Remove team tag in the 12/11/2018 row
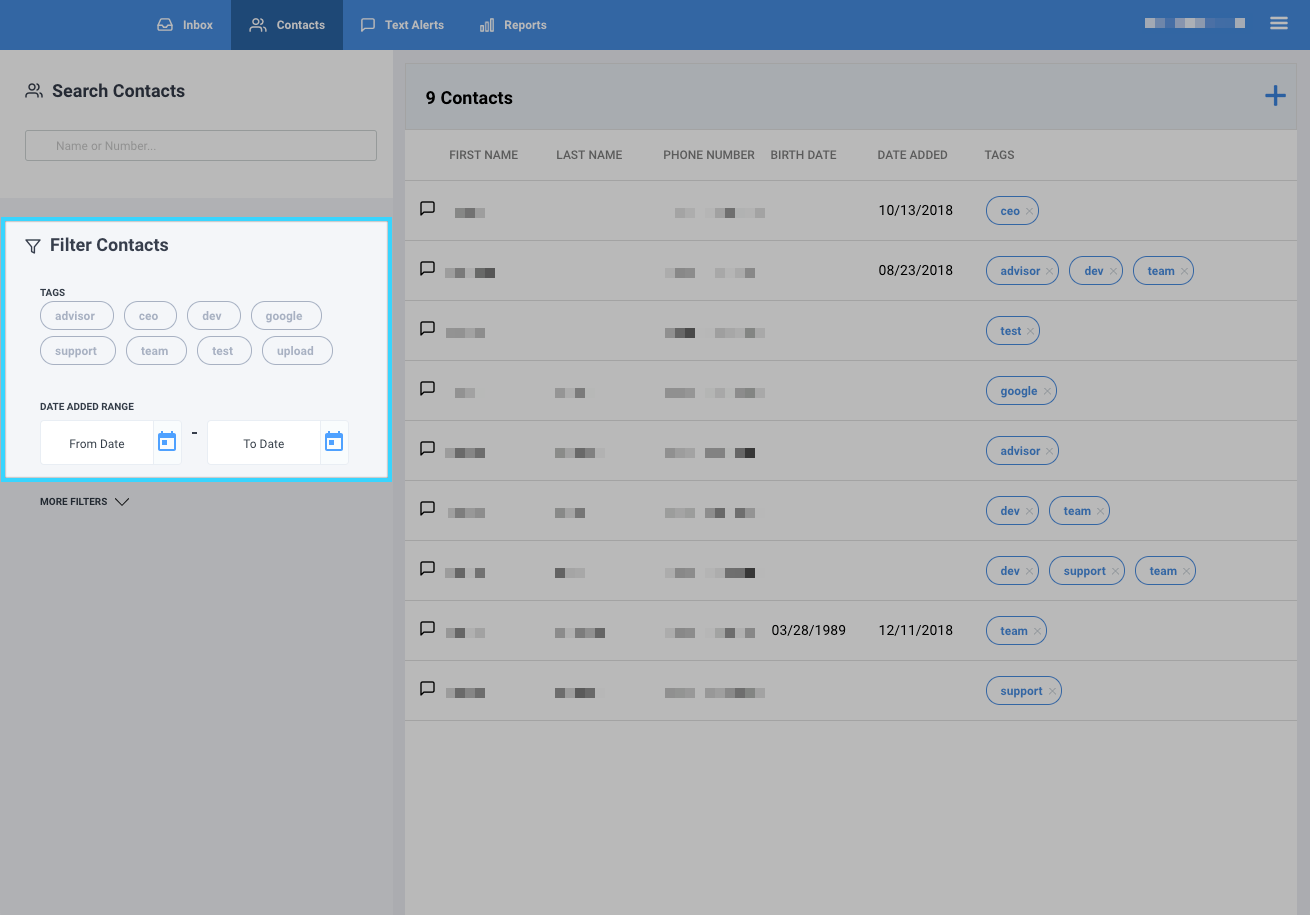Screen dimensions: 1310x915 pos(1037,632)
